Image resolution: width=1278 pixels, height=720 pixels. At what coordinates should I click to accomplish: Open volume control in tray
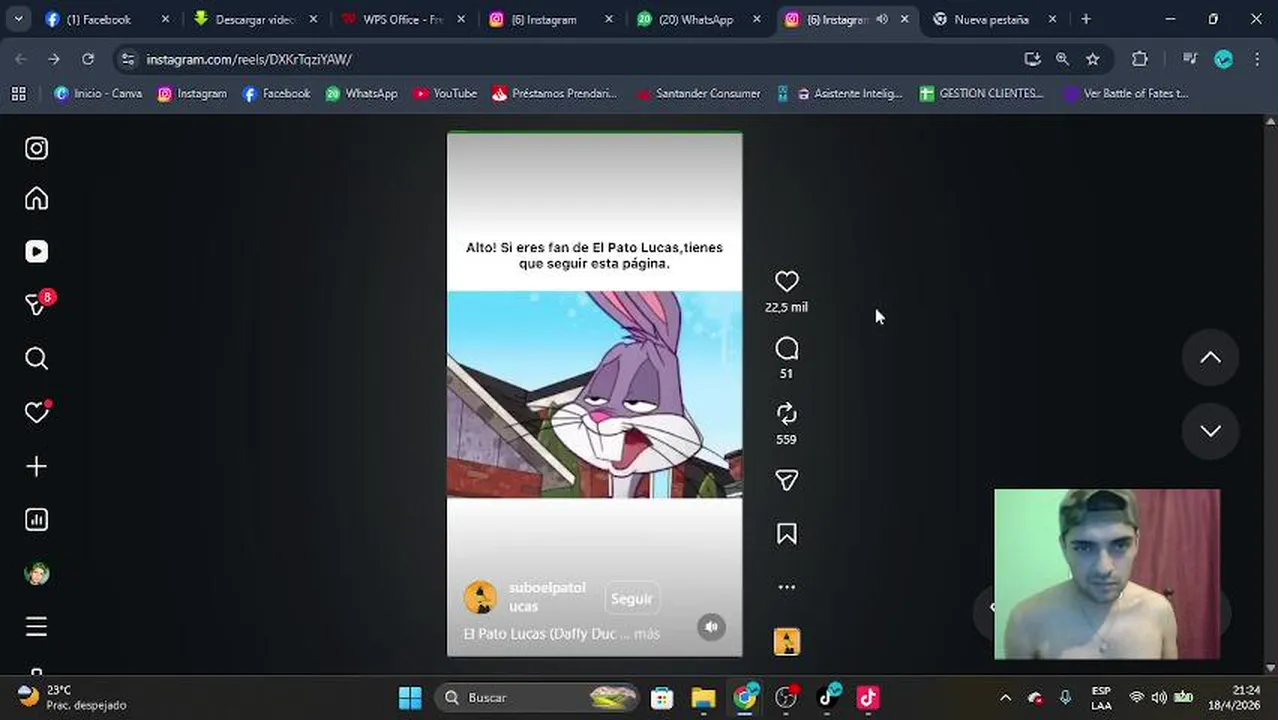[x=1159, y=697]
